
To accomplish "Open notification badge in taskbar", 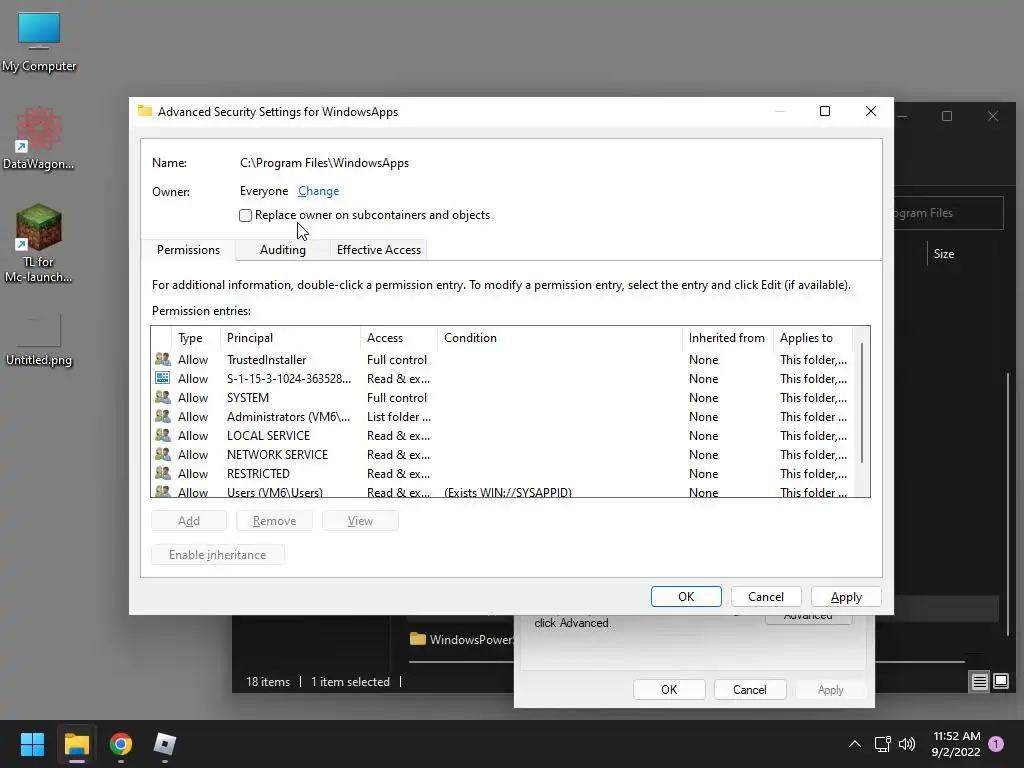I will click(x=996, y=743).
